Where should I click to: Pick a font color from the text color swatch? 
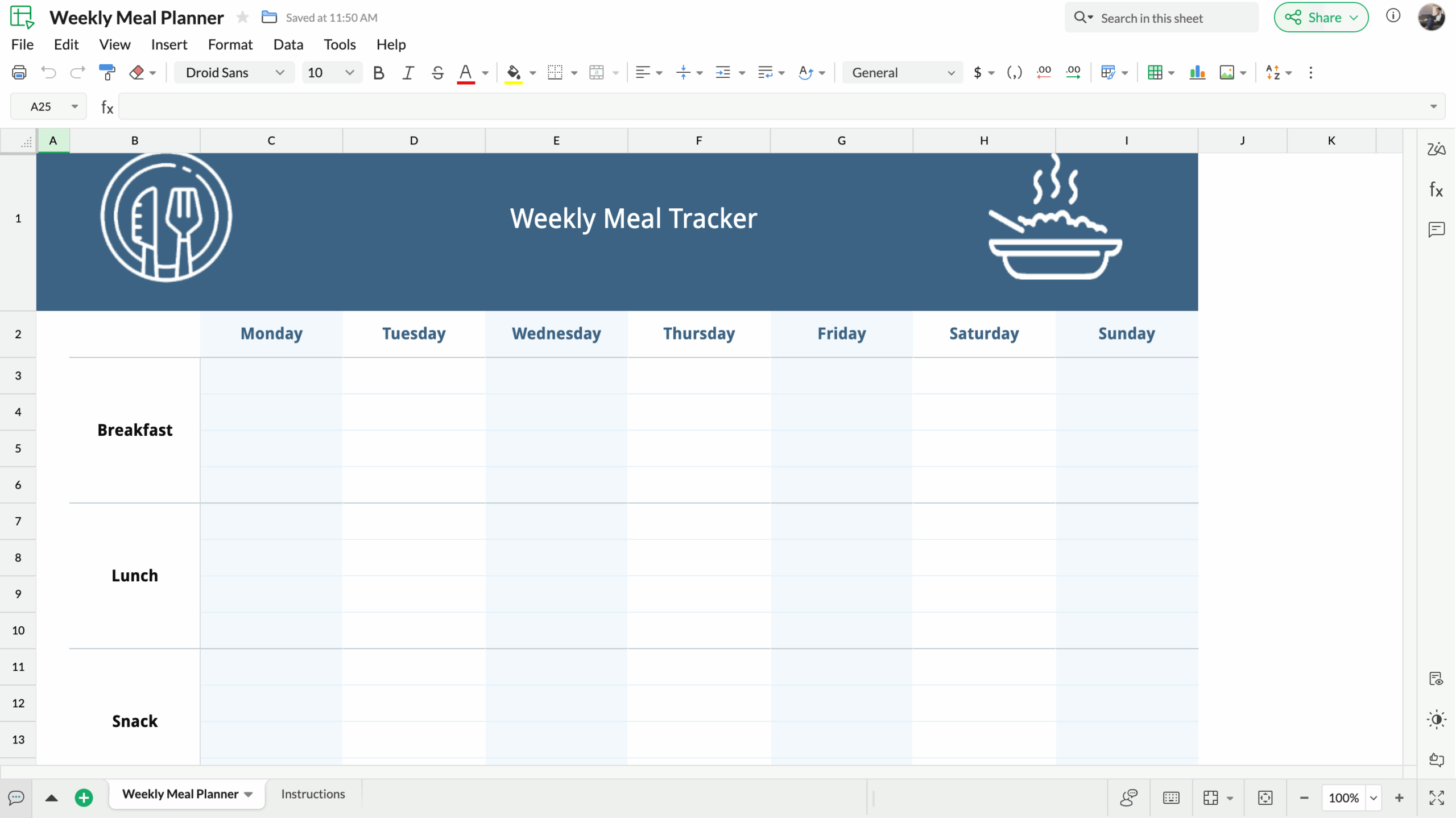click(466, 72)
